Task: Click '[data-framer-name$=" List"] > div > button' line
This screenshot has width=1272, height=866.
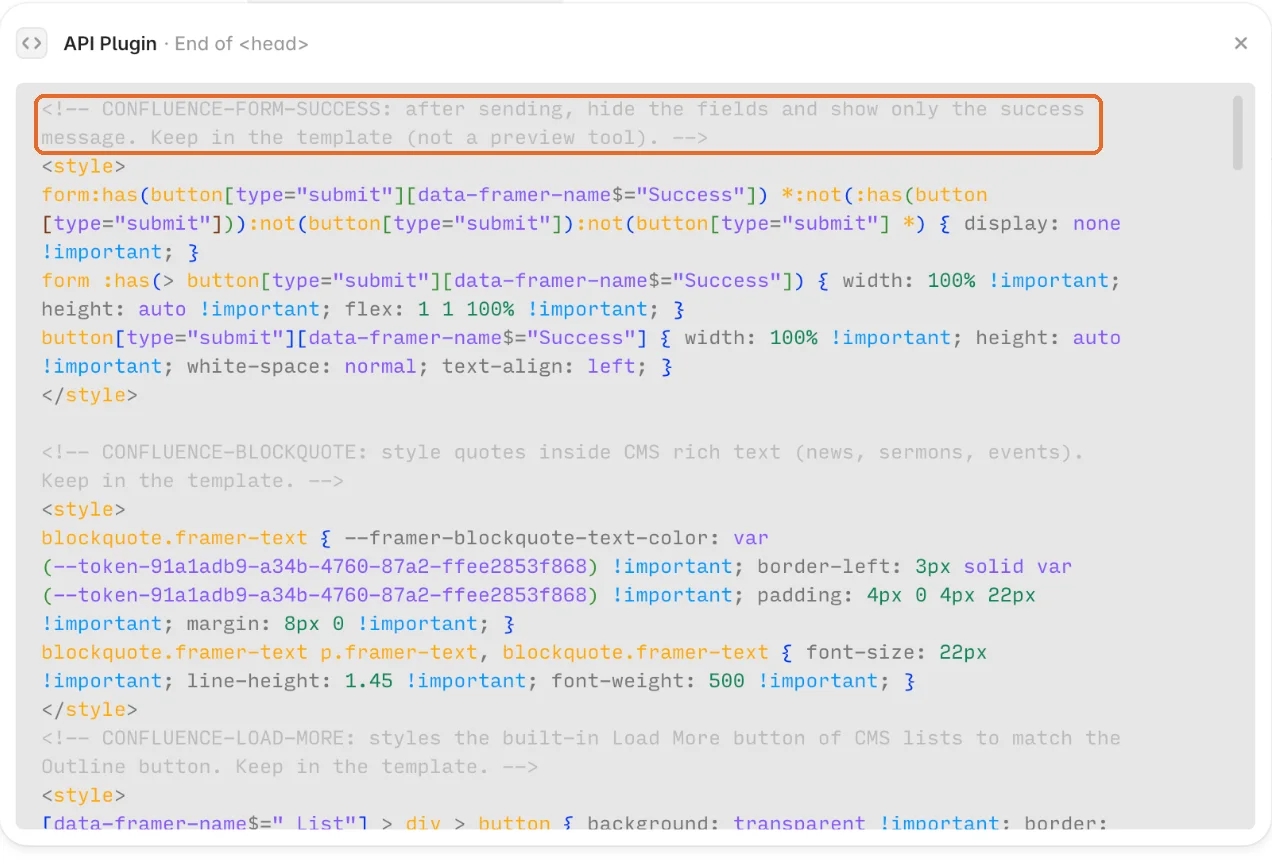Action: pyautogui.click(x=575, y=823)
